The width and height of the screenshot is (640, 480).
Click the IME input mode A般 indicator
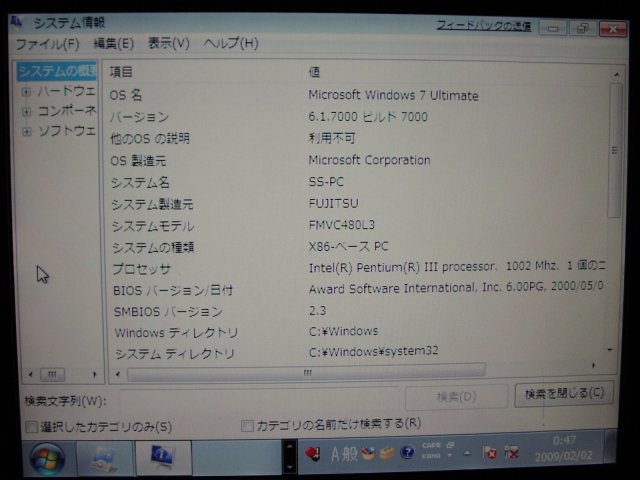tap(343, 453)
